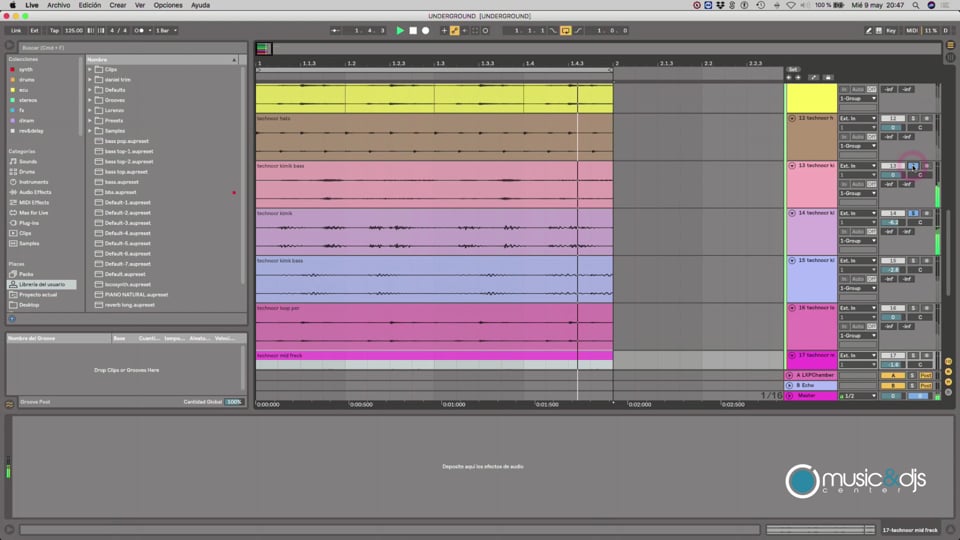Start playback with the green Play button
Screen dimensions: 960x540
pos(400,30)
